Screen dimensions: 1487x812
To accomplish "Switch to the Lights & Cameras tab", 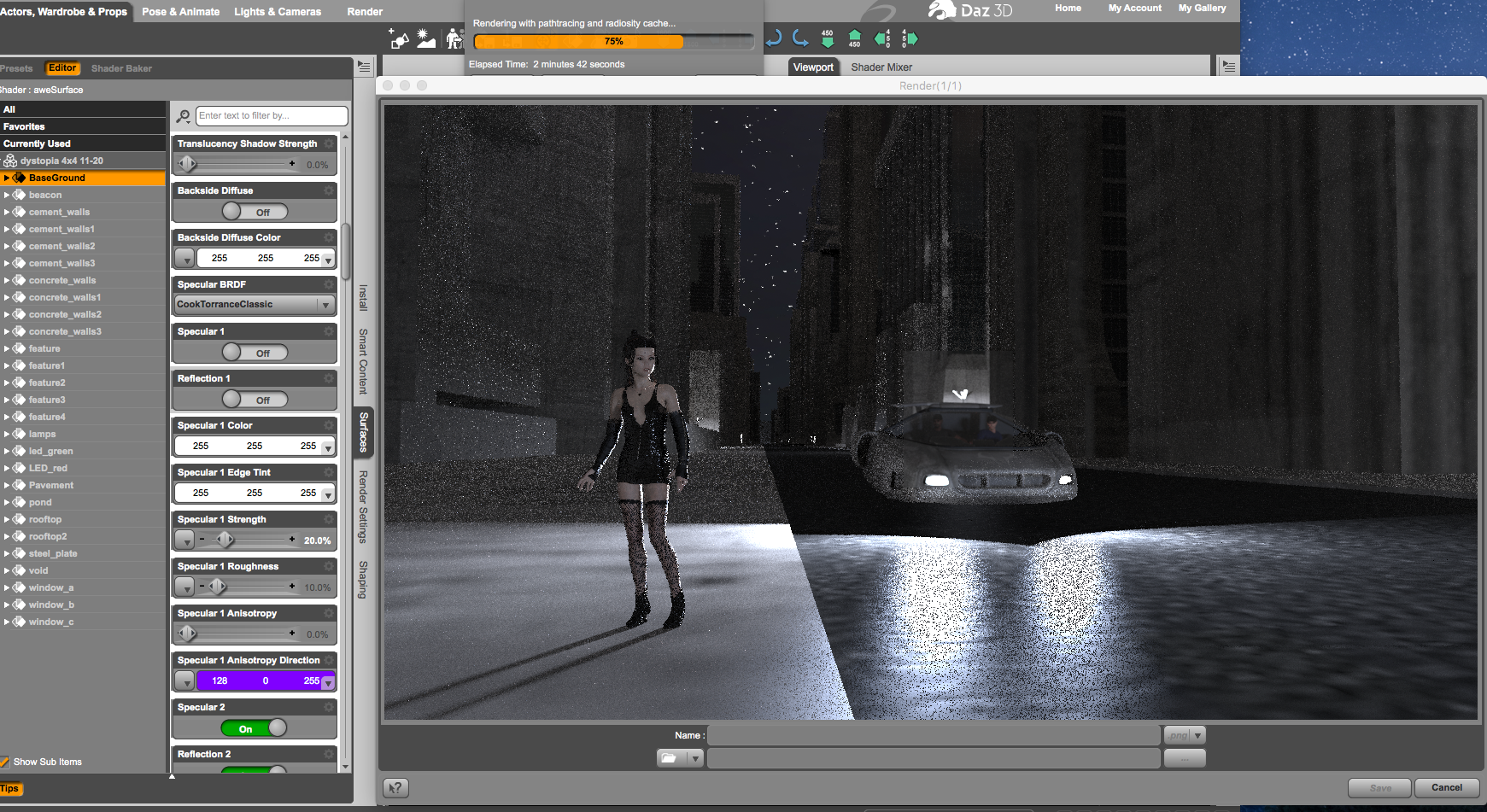I will (x=278, y=12).
